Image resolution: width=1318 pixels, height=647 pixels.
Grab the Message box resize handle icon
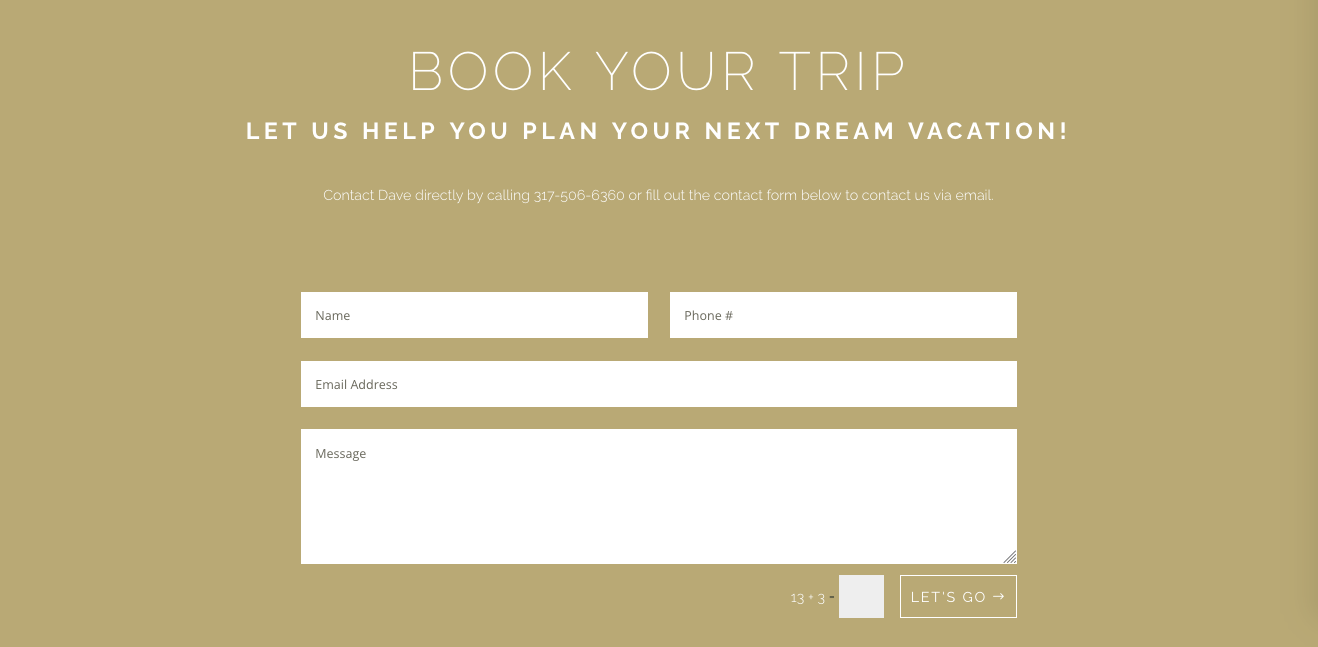(x=1010, y=557)
